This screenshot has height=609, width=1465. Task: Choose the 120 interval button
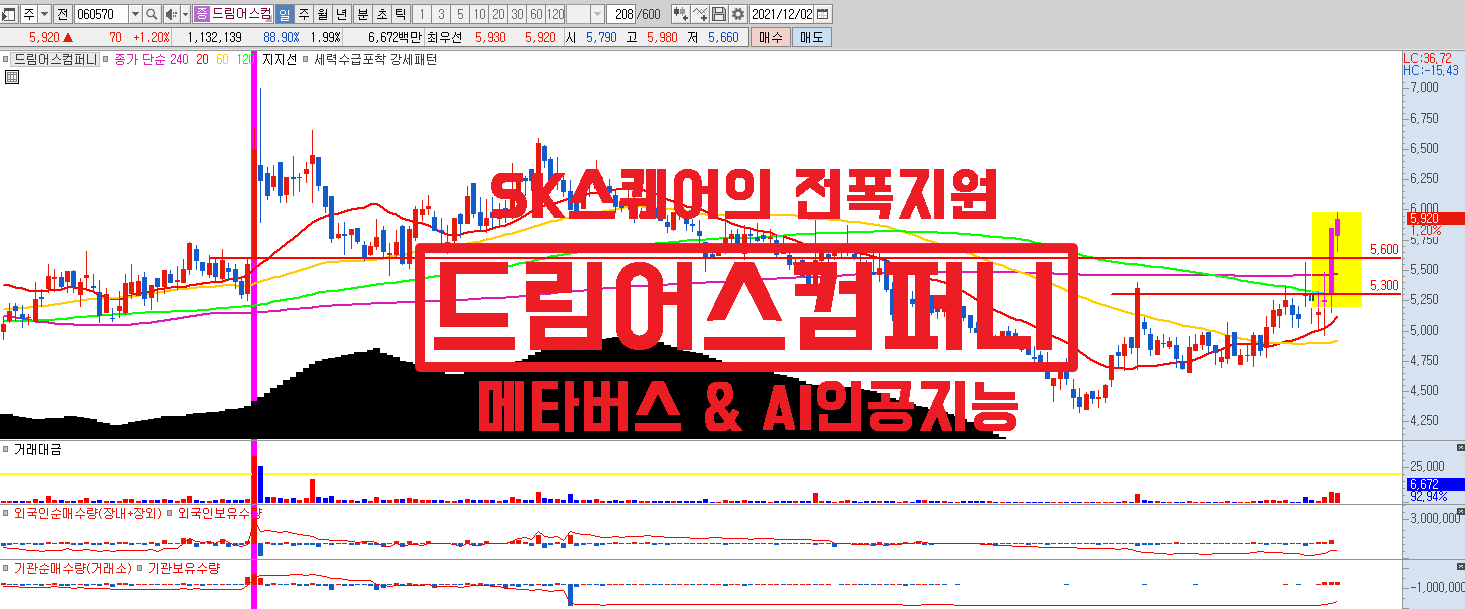pyautogui.click(x=555, y=14)
